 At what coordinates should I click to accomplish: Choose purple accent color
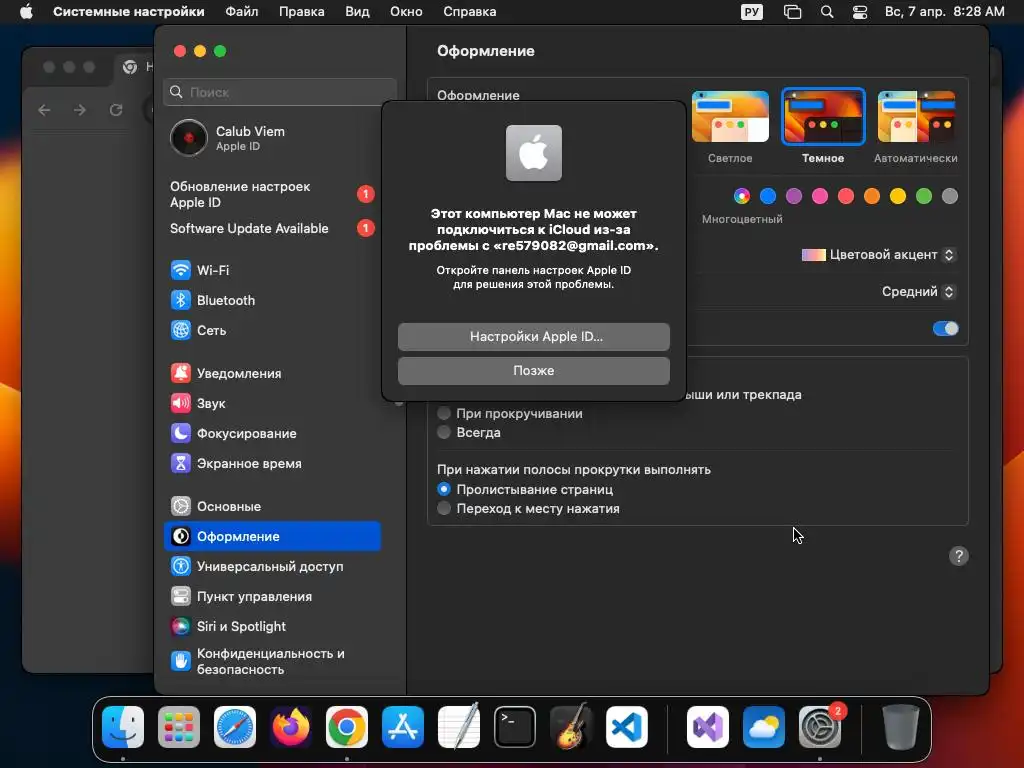pyautogui.click(x=794, y=196)
